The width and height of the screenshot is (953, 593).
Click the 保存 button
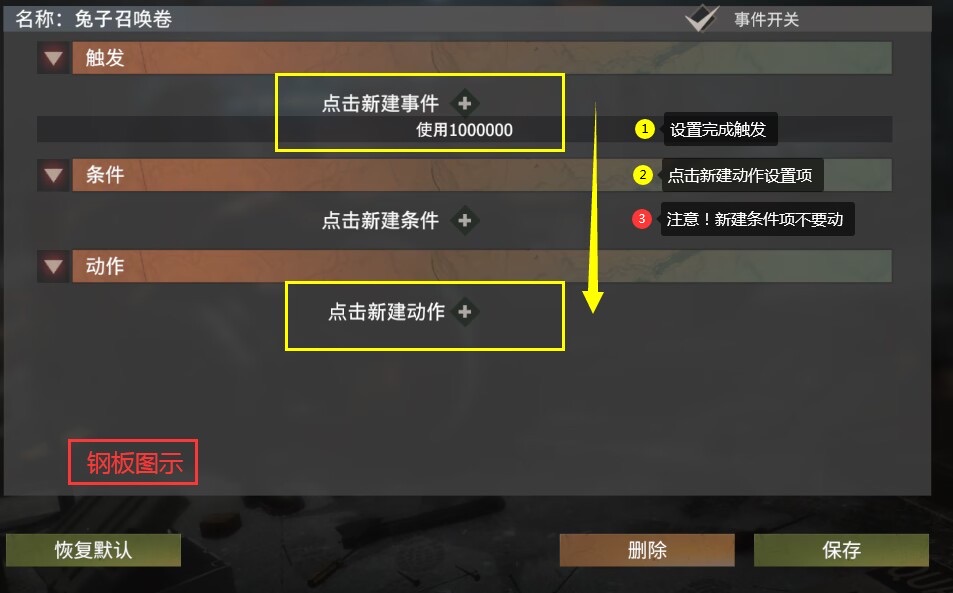pyautogui.click(x=841, y=550)
